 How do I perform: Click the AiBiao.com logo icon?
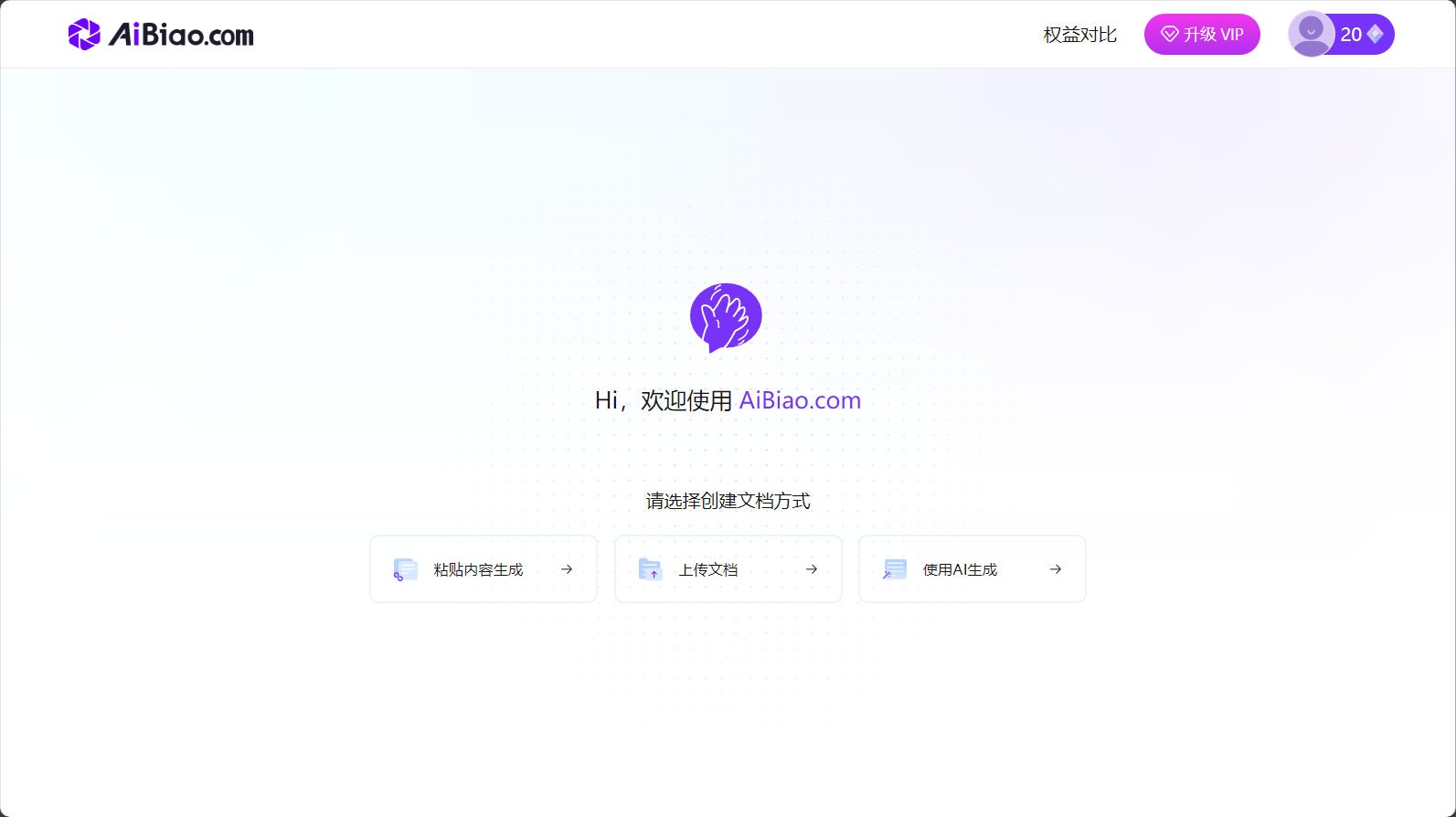click(x=84, y=35)
